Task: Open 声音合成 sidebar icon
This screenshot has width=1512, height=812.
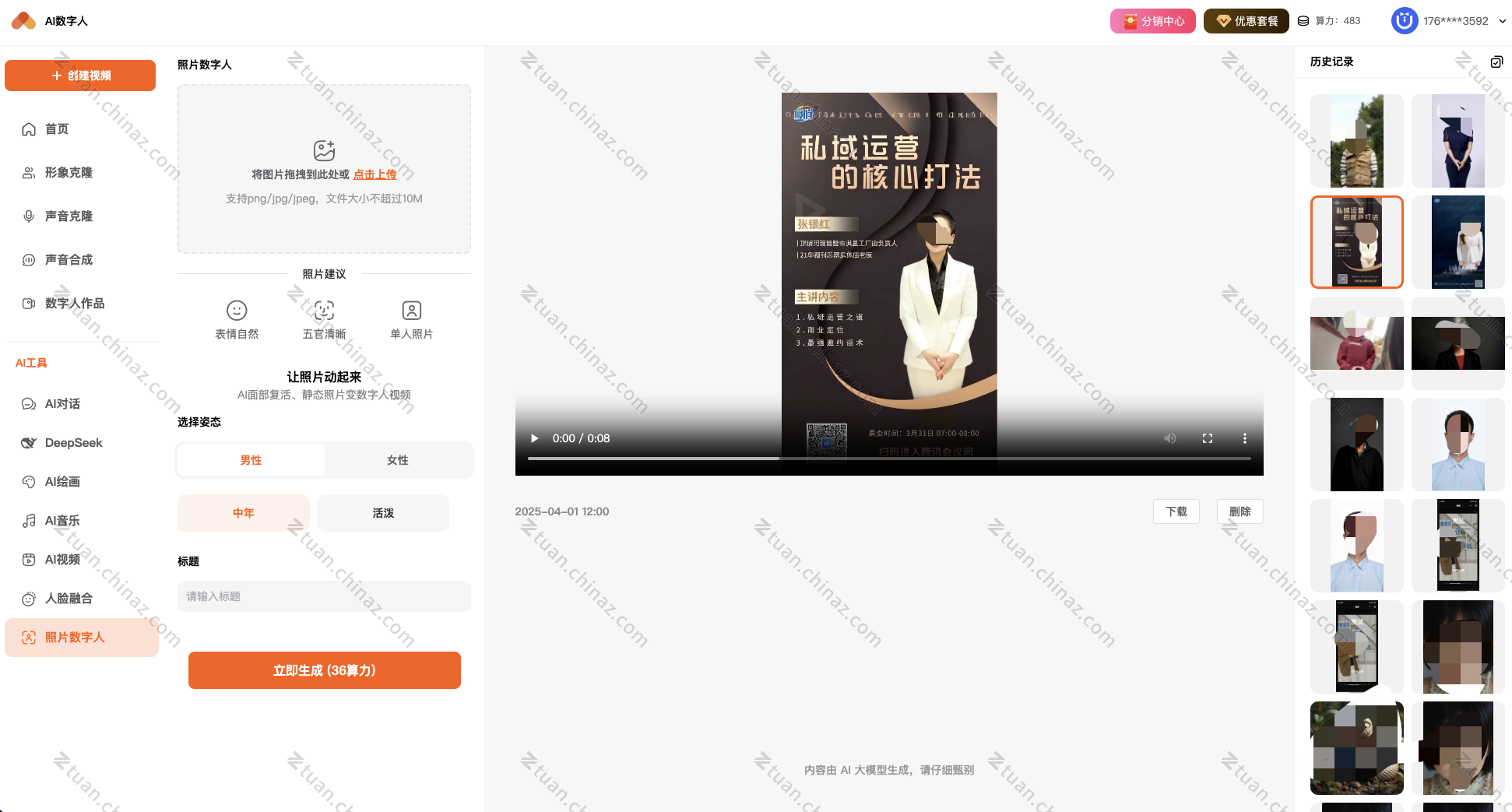Action: coord(29,260)
